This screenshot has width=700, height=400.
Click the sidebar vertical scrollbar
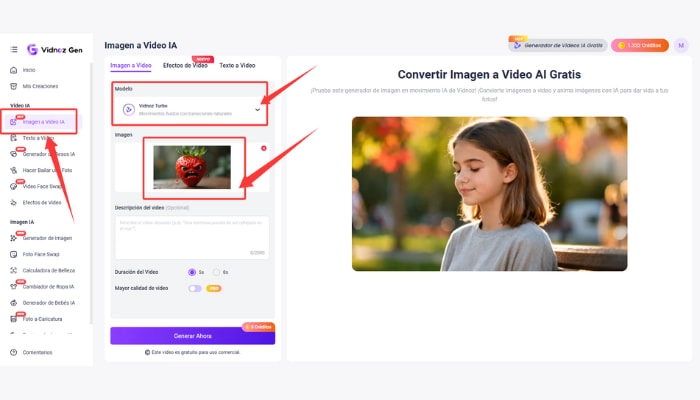pyautogui.click(x=91, y=192)
